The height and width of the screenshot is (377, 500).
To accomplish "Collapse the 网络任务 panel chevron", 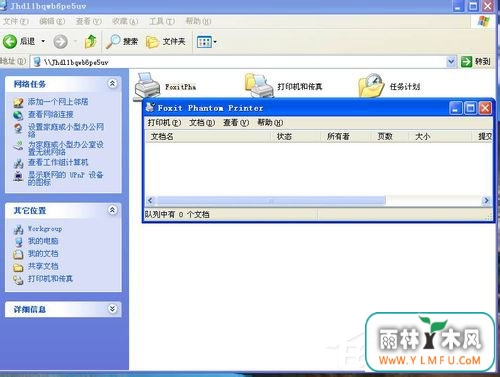I will click(112, 83).
